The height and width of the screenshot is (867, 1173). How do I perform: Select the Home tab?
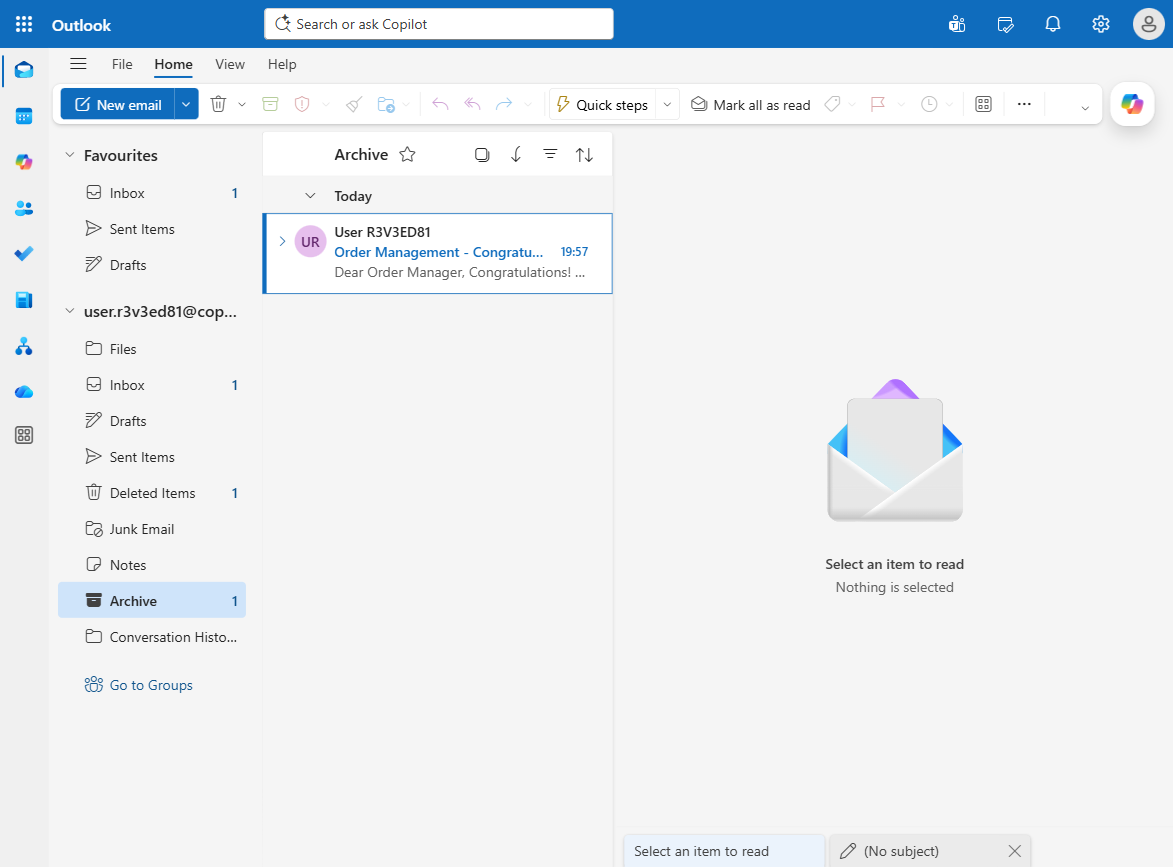[174, 64]
